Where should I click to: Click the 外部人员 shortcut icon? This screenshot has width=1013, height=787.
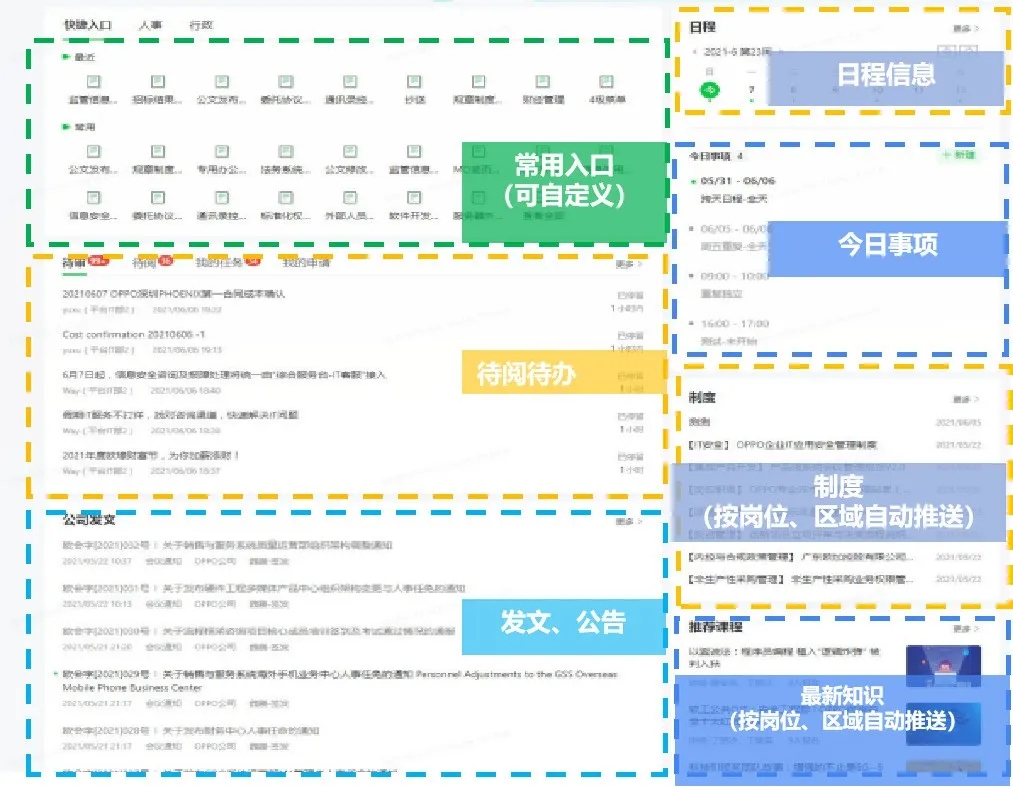click(350, 199)
